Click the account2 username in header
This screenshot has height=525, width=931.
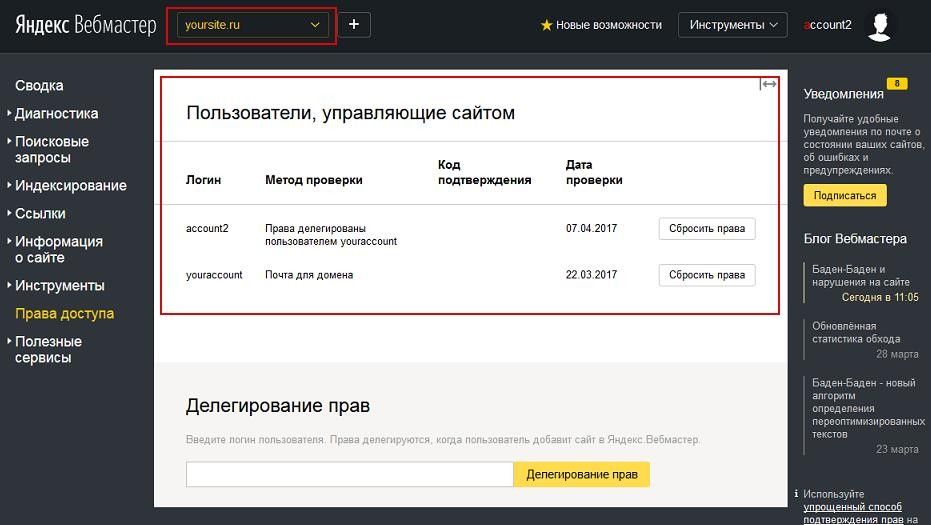point(827,25)
